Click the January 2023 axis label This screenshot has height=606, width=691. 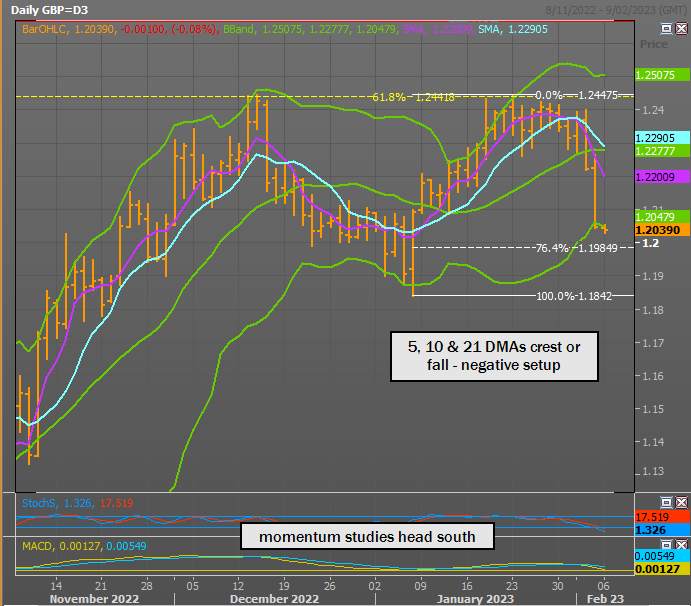(x=475, y=599)
